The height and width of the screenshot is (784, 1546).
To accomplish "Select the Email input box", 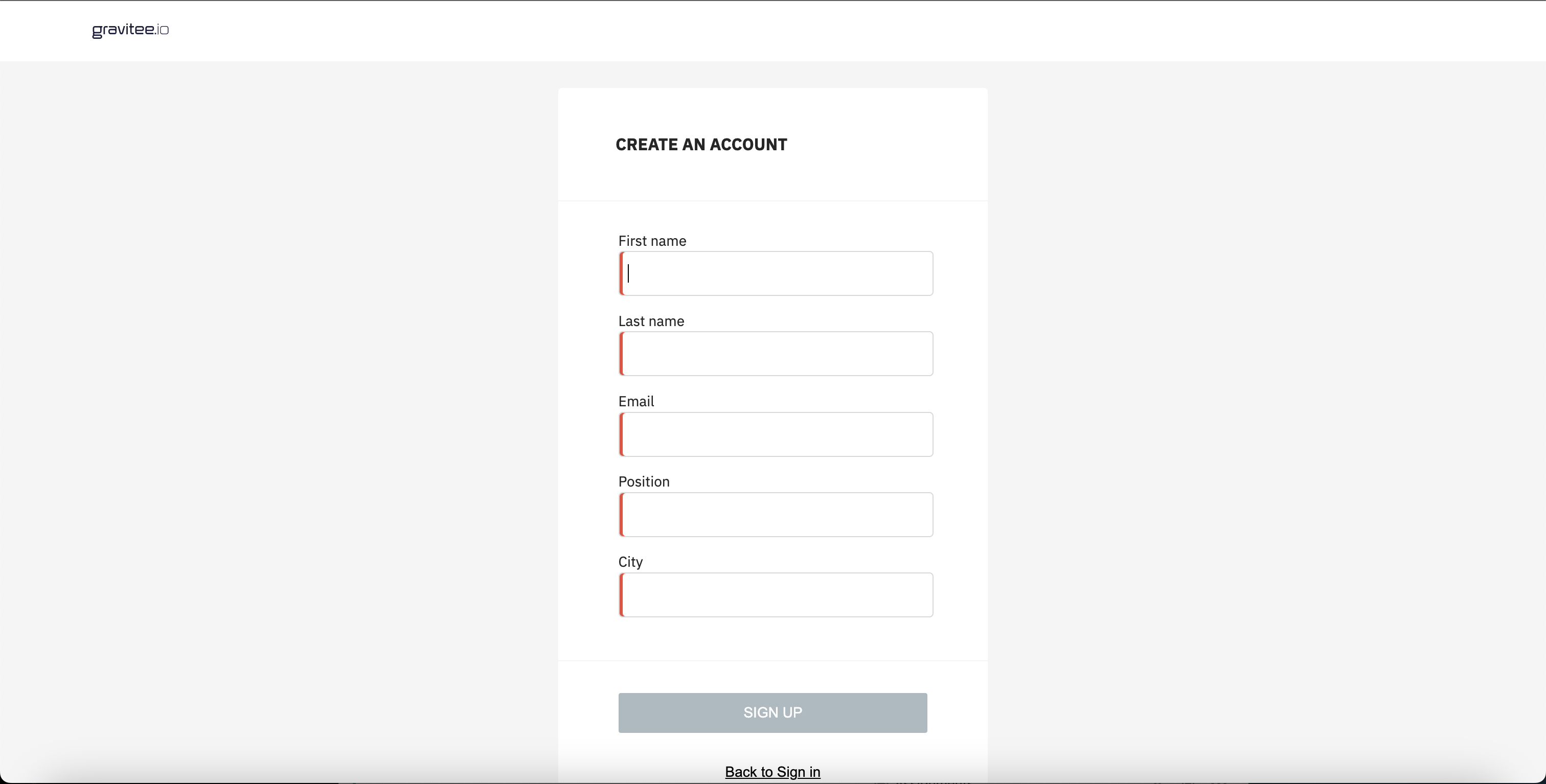I will point(777,434).
